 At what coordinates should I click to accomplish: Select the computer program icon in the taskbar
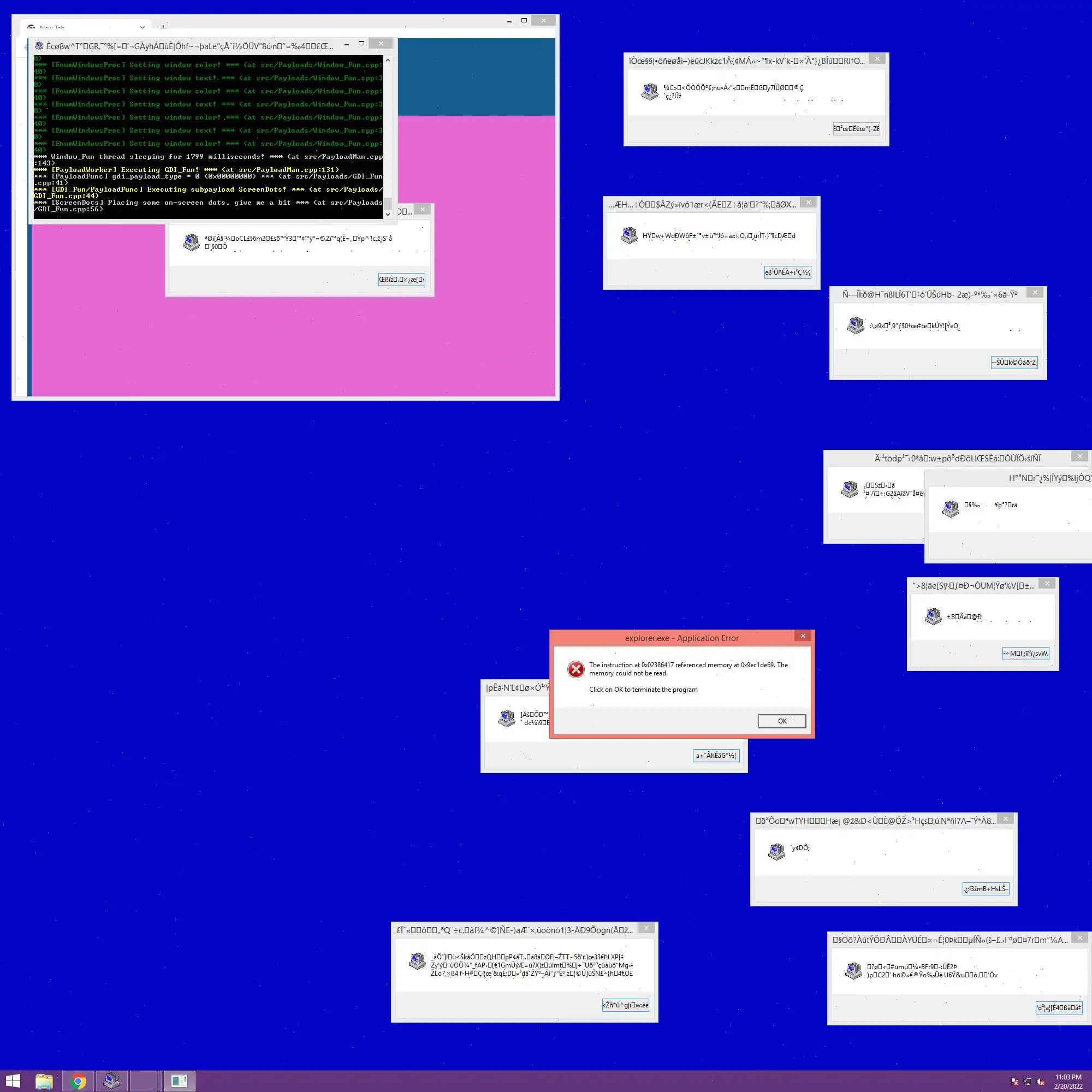pyautogui.click(x=111, y=1081)
